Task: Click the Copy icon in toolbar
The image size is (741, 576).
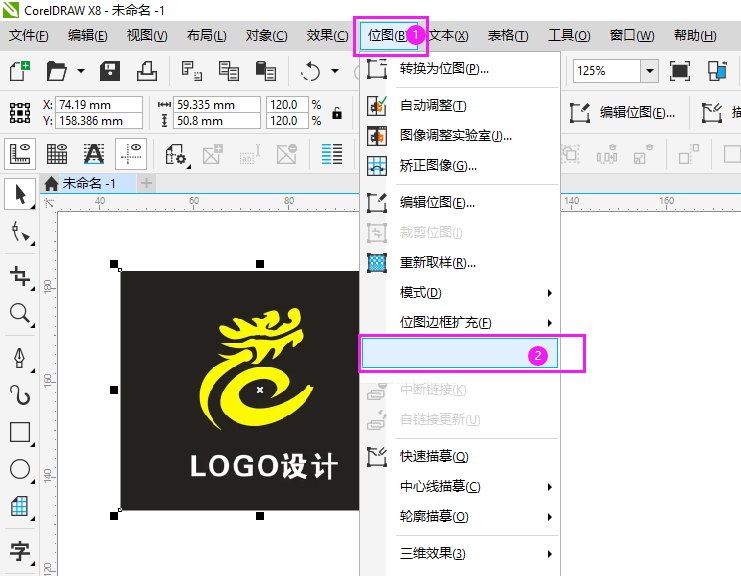Action: [x=229, y=71]
